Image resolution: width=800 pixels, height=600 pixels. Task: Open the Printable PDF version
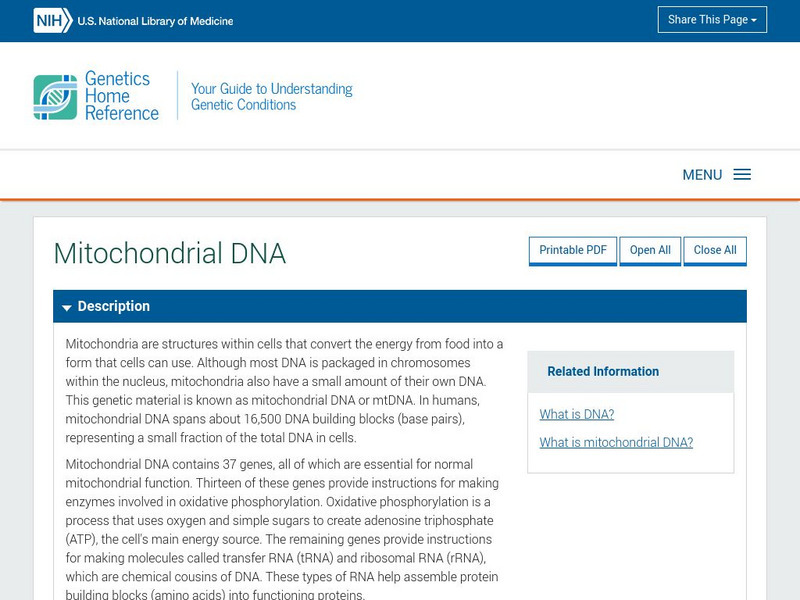pos(572,250)
